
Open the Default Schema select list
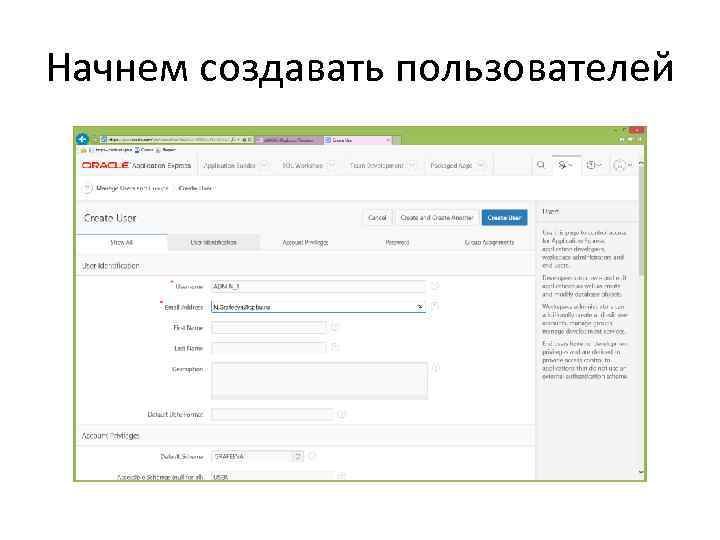(x=258, y=456)
